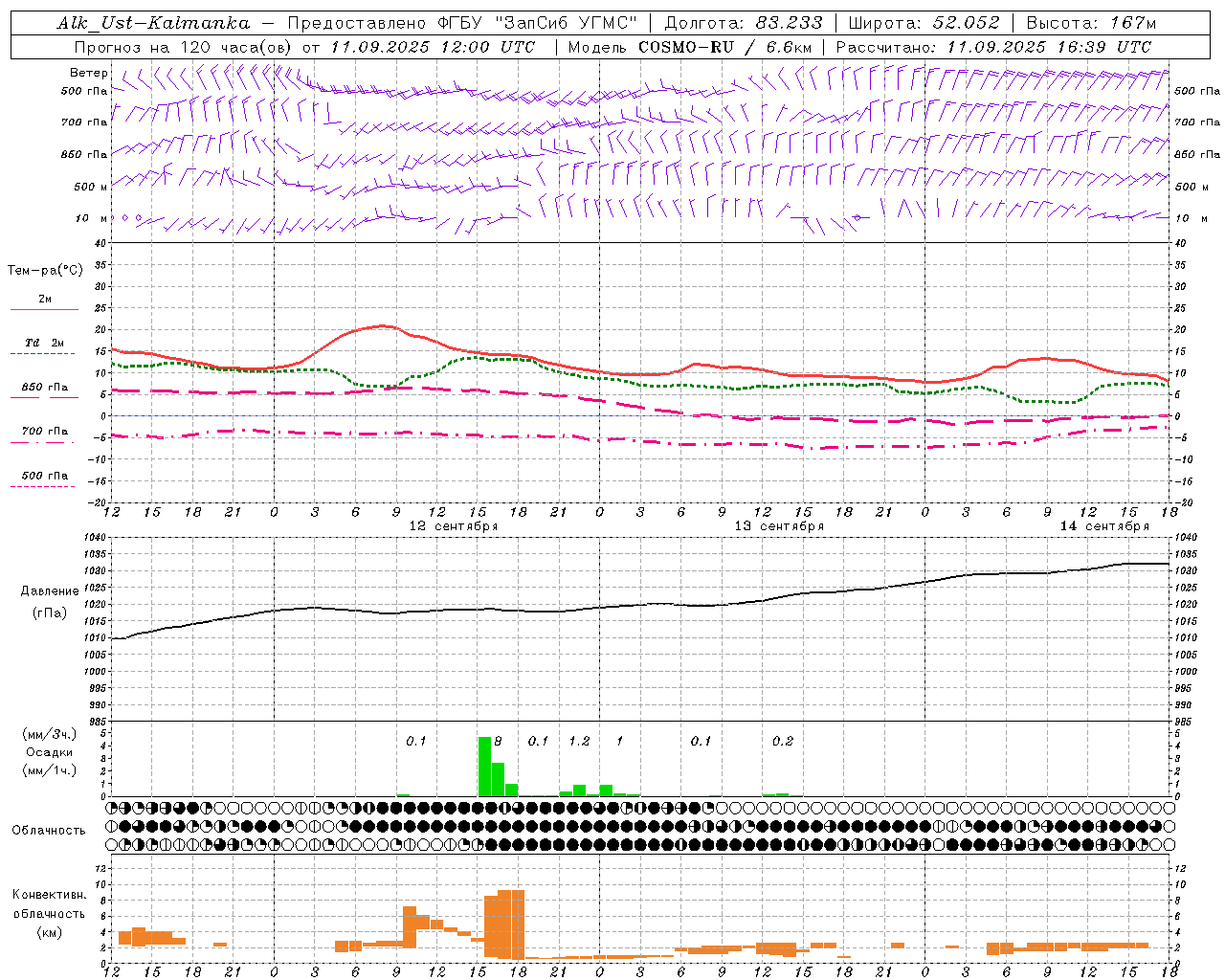Click the 1.2 precipitation total value
Viewport: 1225px width, 980px height.
(x=579, y=741)
